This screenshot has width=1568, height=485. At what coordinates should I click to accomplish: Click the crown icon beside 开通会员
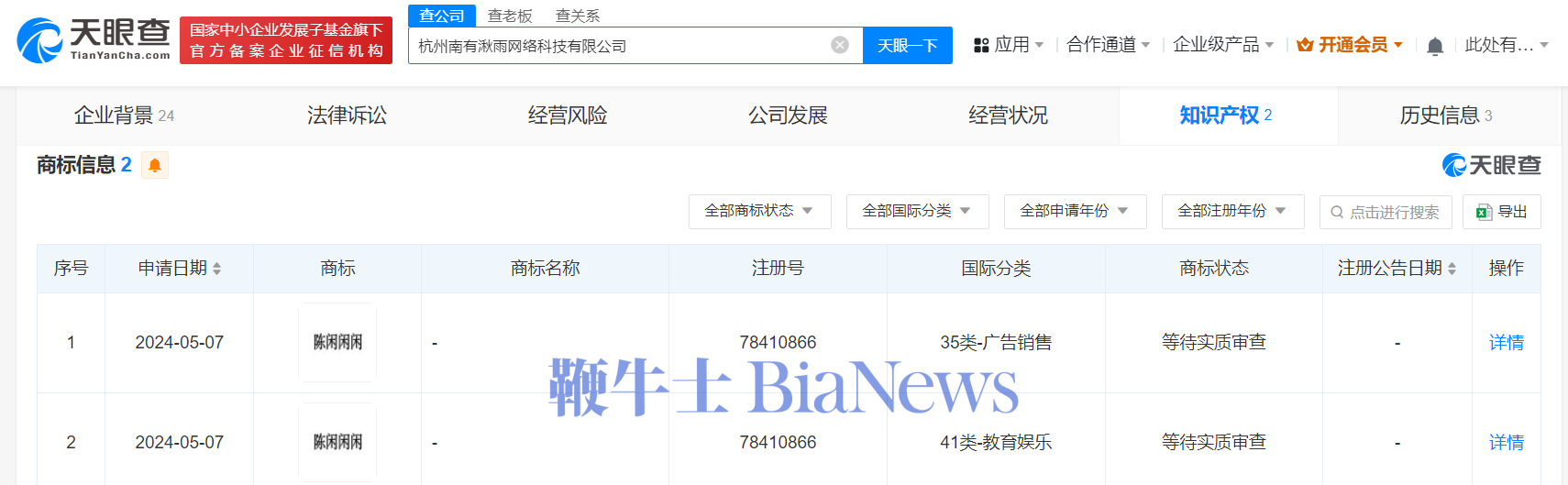(1305, 45)
